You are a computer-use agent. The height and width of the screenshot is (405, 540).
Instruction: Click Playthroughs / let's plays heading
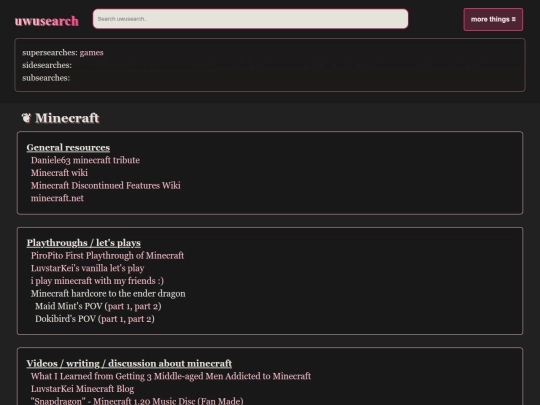click(84, 243)
